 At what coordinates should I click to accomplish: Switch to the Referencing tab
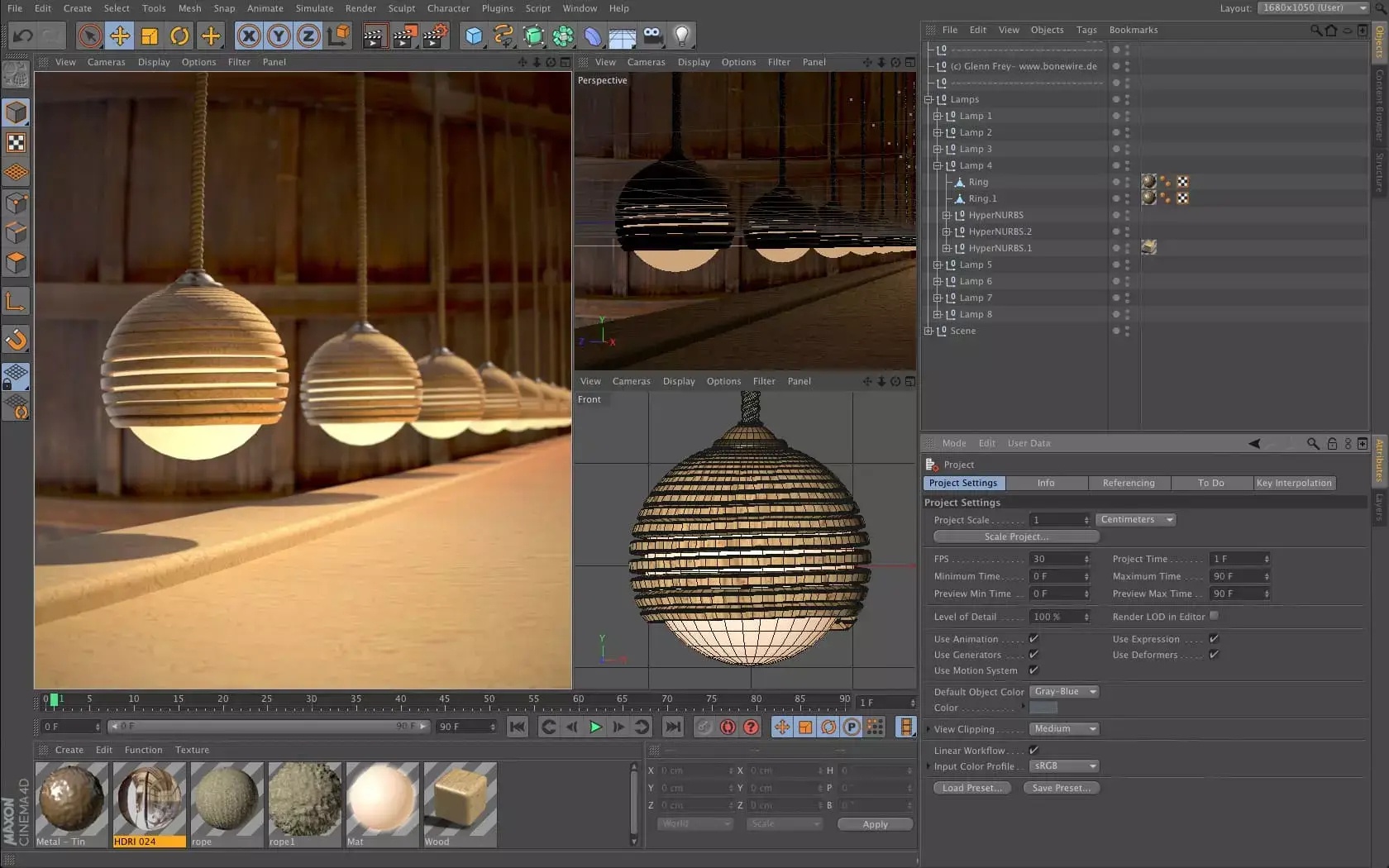[1128, 484]
